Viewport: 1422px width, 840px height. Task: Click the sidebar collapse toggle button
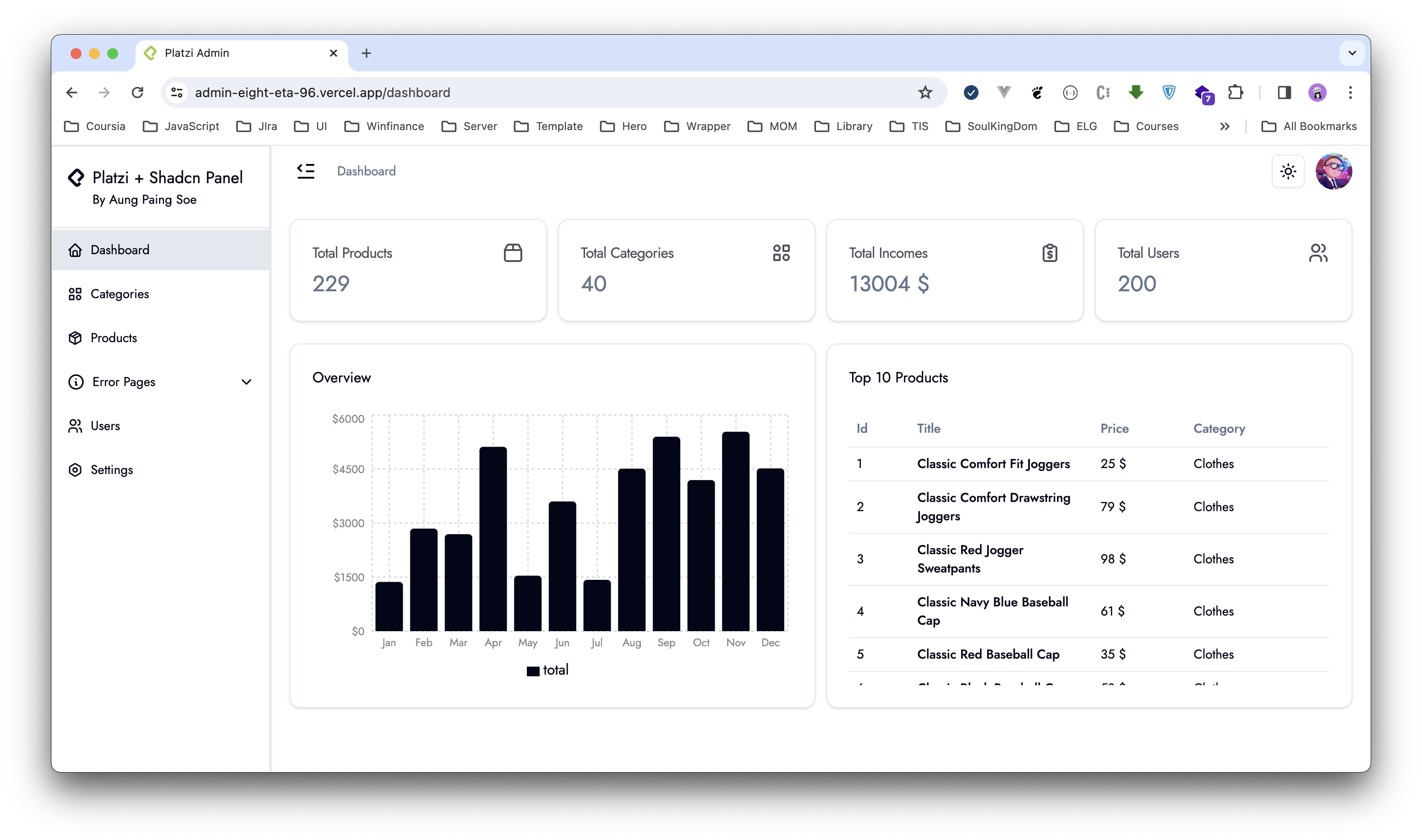coord(307,171)
